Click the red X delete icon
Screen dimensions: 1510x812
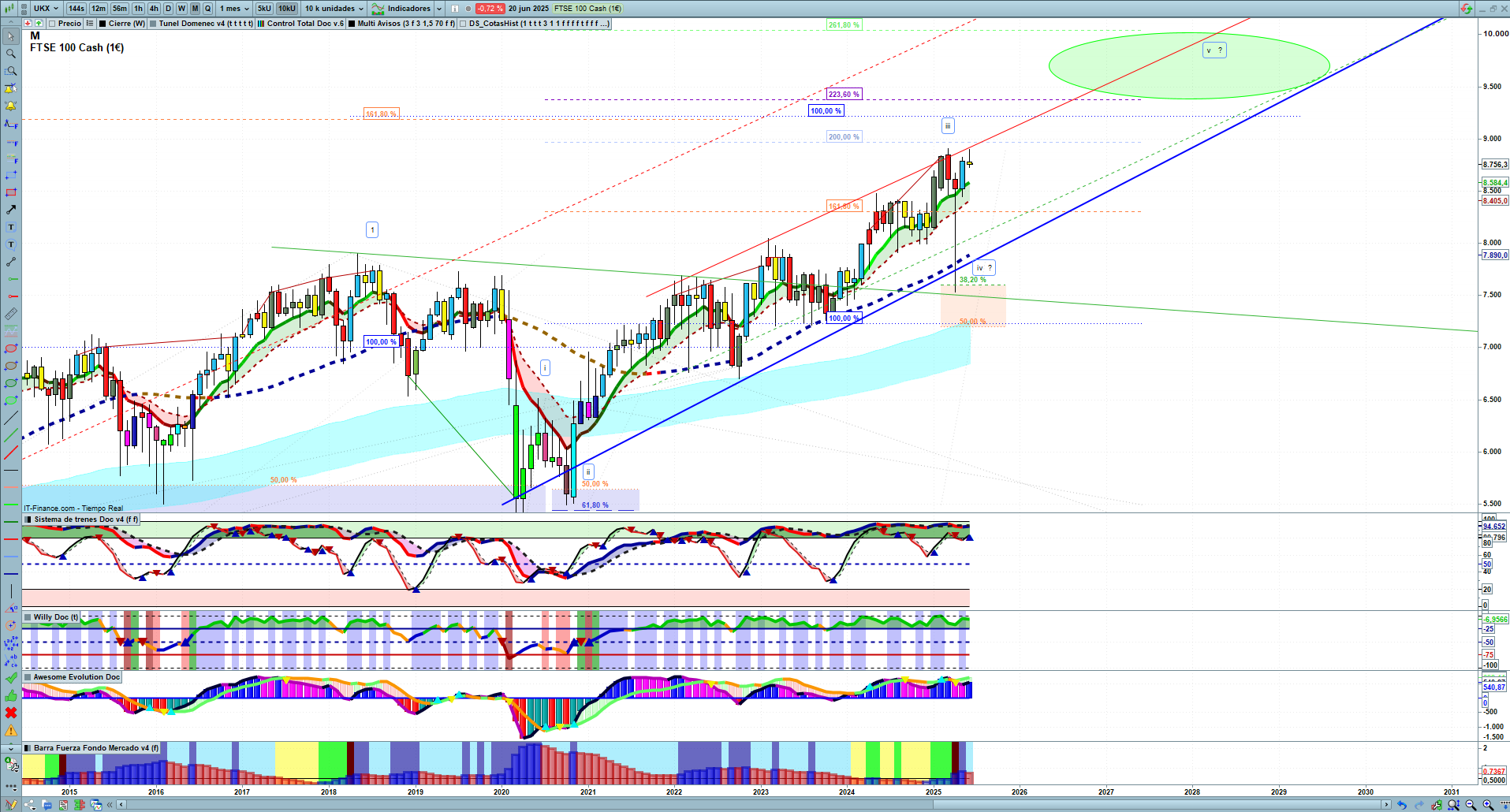[x=11, y=713]
